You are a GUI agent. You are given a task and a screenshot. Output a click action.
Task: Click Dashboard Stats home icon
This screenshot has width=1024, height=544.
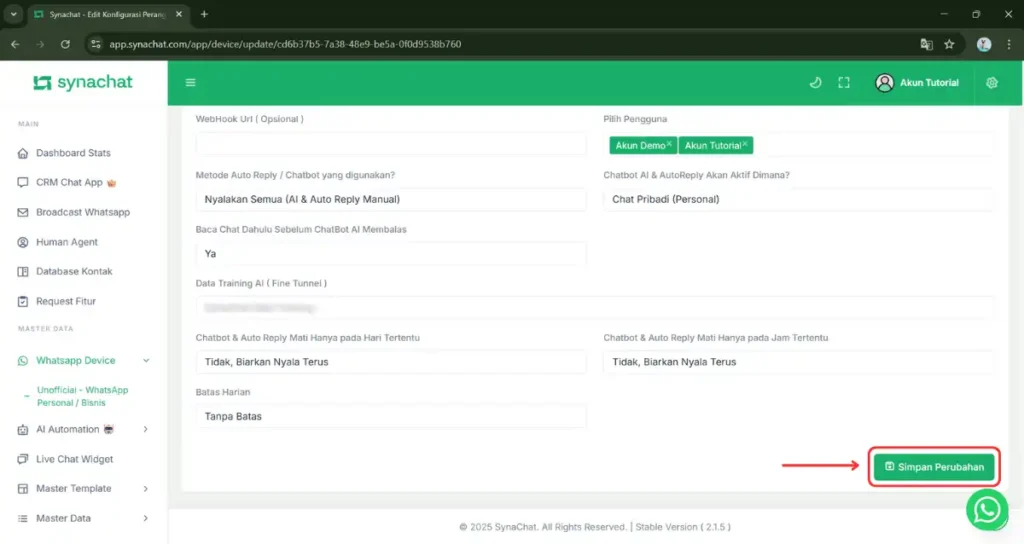[x=23, y=153]
